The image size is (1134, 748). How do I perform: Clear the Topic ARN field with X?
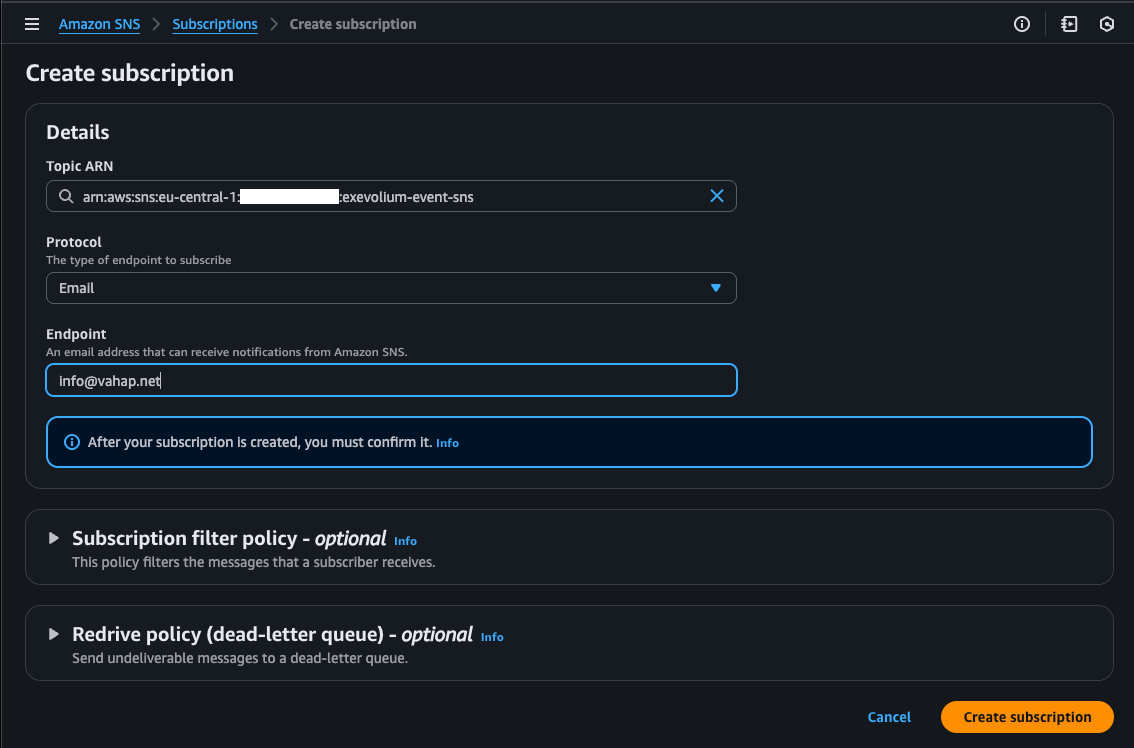pos(716,196)
